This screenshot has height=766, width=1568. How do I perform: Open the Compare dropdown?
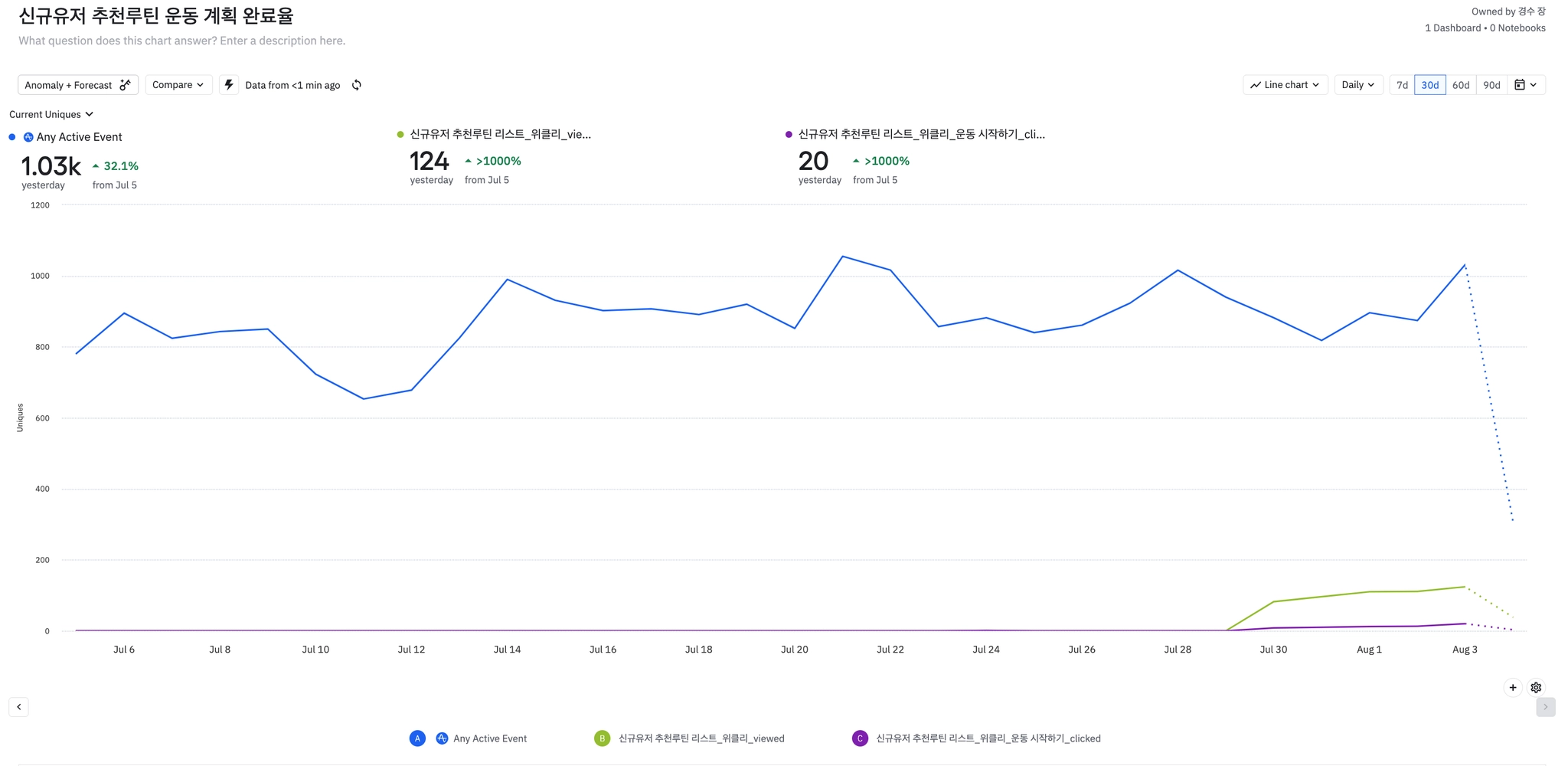[178, 85]
